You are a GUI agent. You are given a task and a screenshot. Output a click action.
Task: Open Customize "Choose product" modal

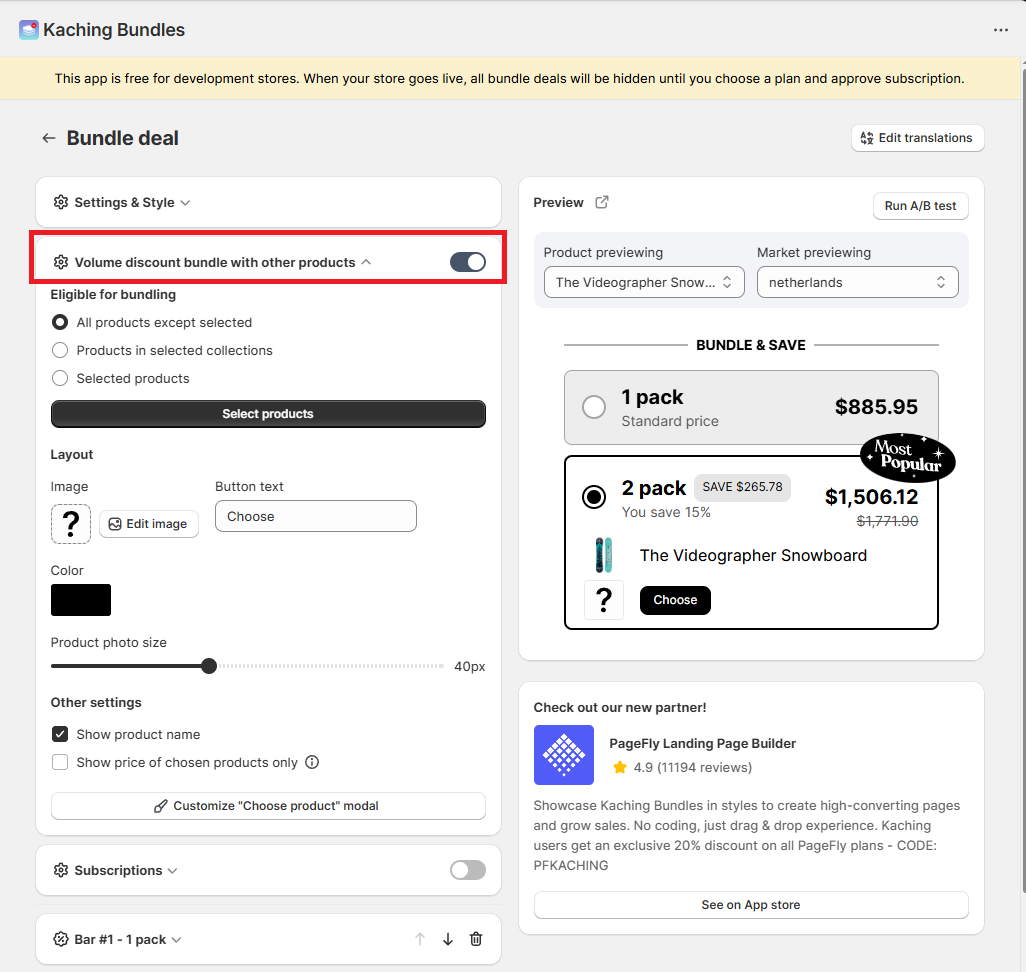(268, 806)
